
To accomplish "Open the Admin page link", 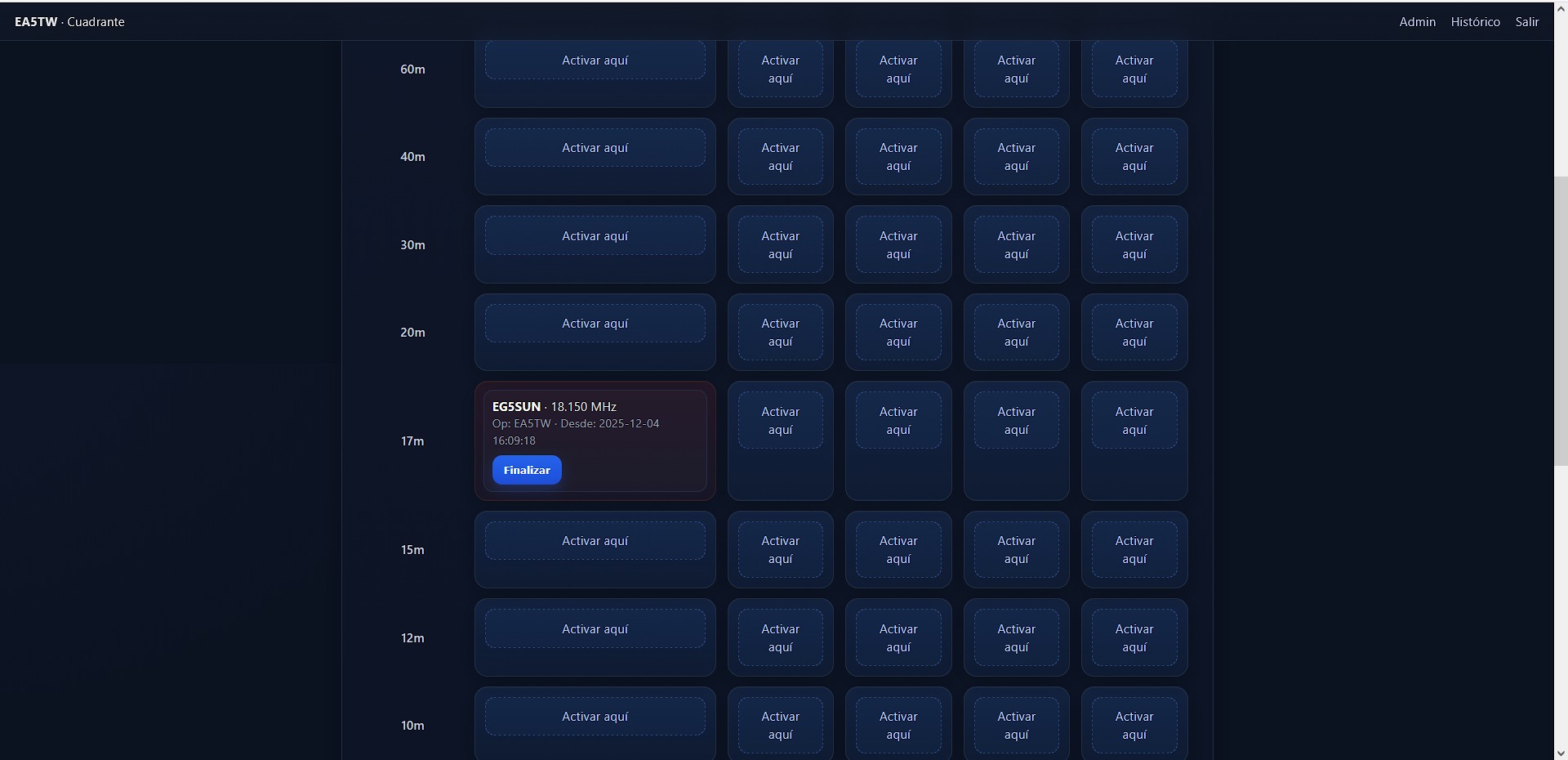I will (x=1417, y=22).
